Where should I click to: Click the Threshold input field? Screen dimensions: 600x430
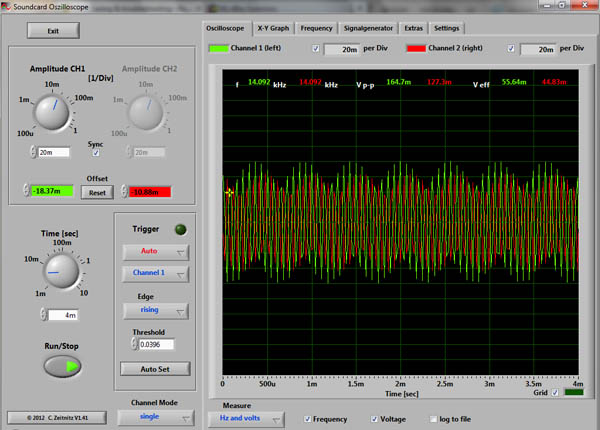(x=158, y=344)
